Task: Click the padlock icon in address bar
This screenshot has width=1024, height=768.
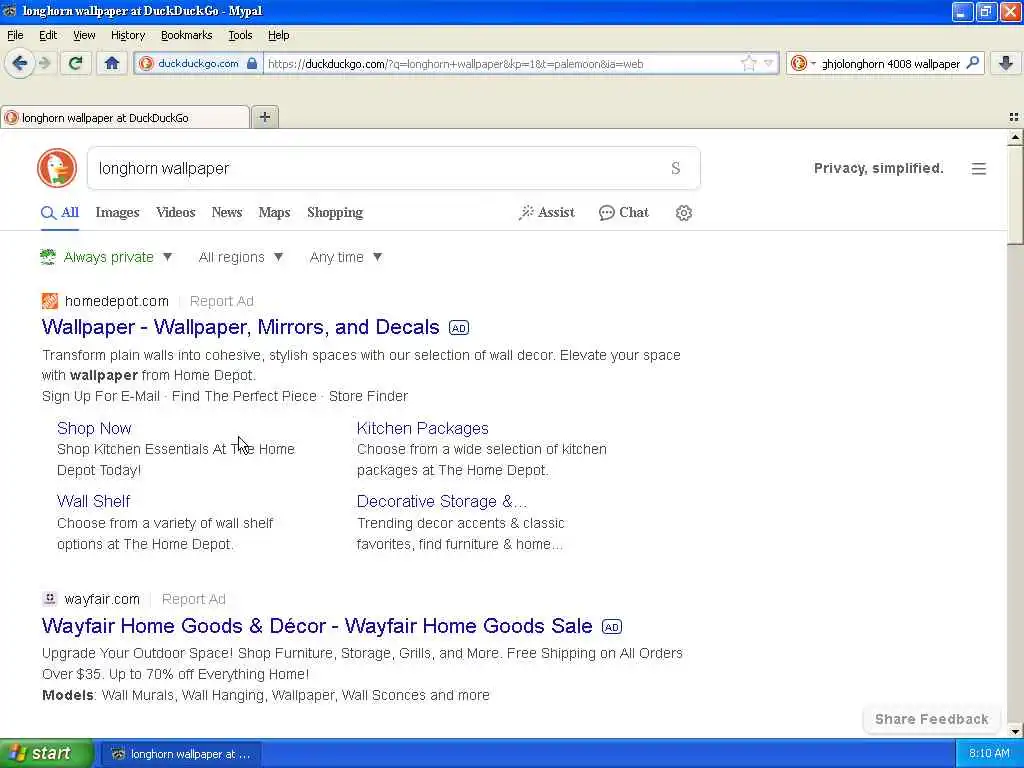Action: 252,64
